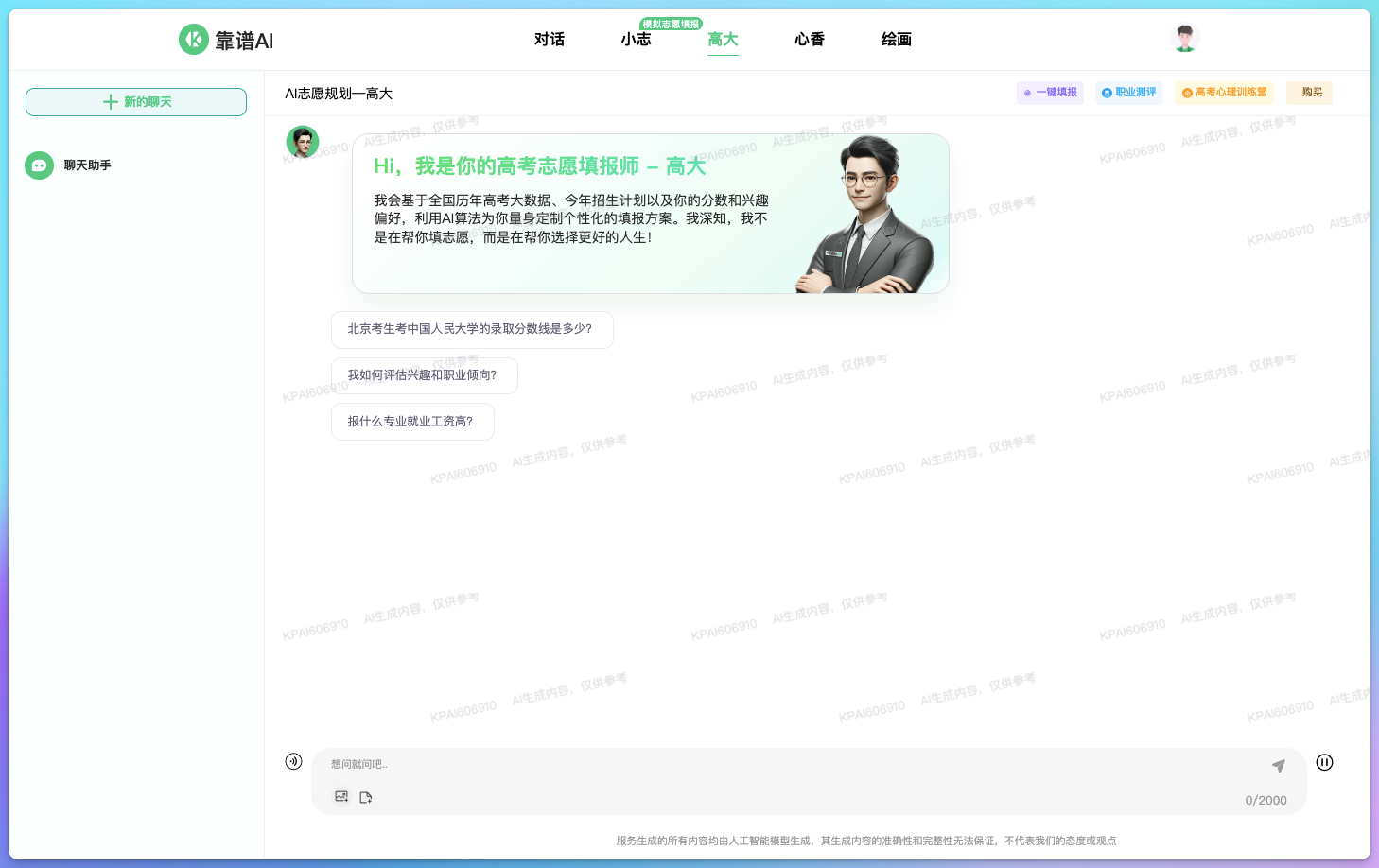Switch to the 对话 tab
The image size is (1379, 868).
[x=550, y=39]
